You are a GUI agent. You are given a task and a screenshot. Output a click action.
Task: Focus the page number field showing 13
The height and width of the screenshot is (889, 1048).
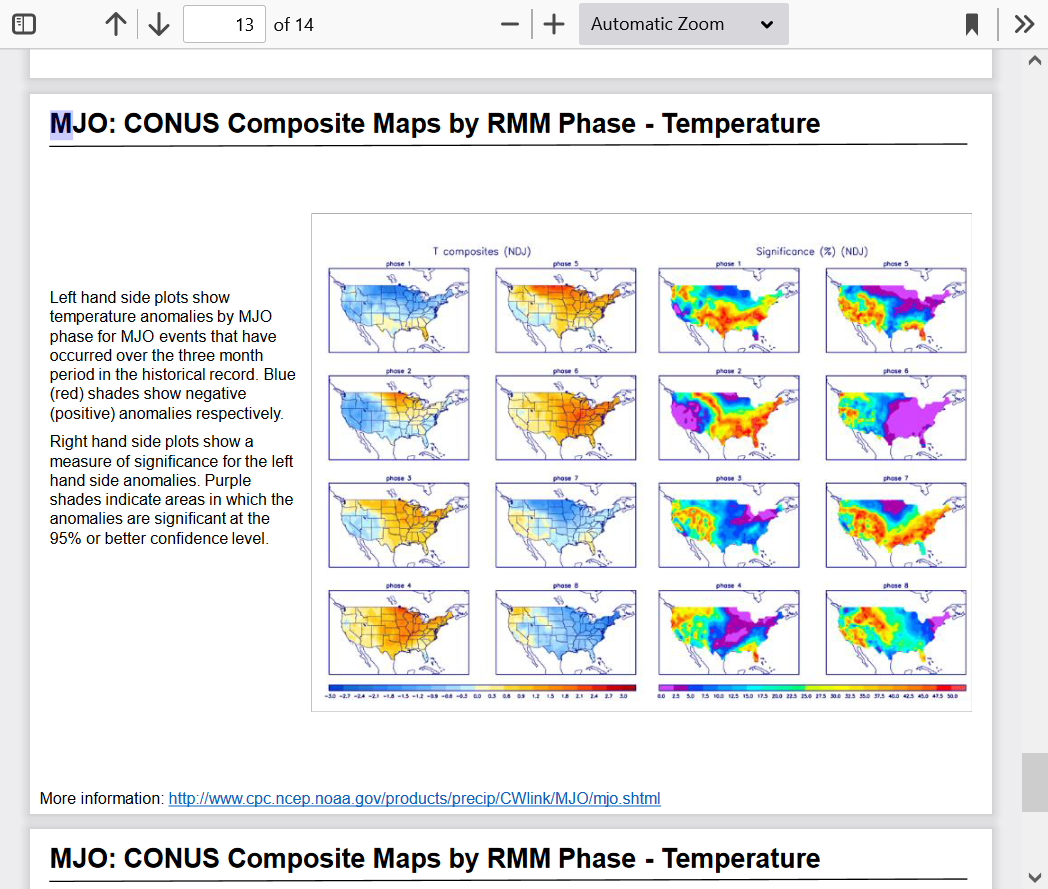point(224,24)
